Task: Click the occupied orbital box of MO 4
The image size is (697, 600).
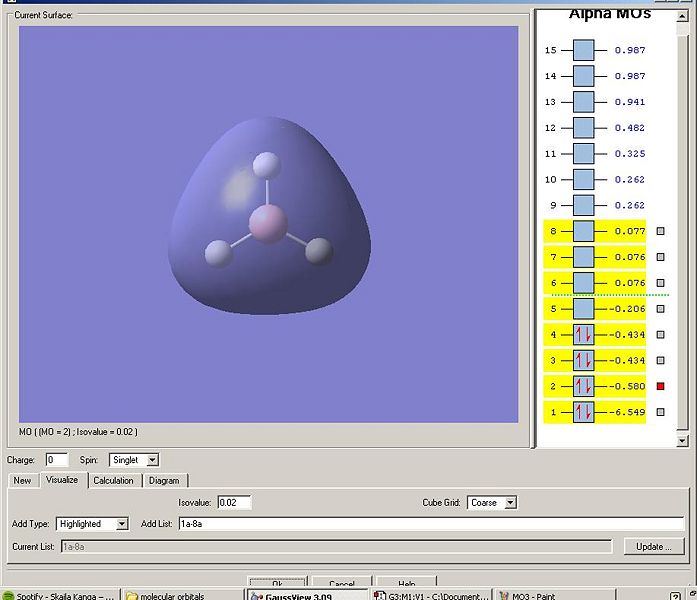Action: pyautogui.click(x=583, y=335)
